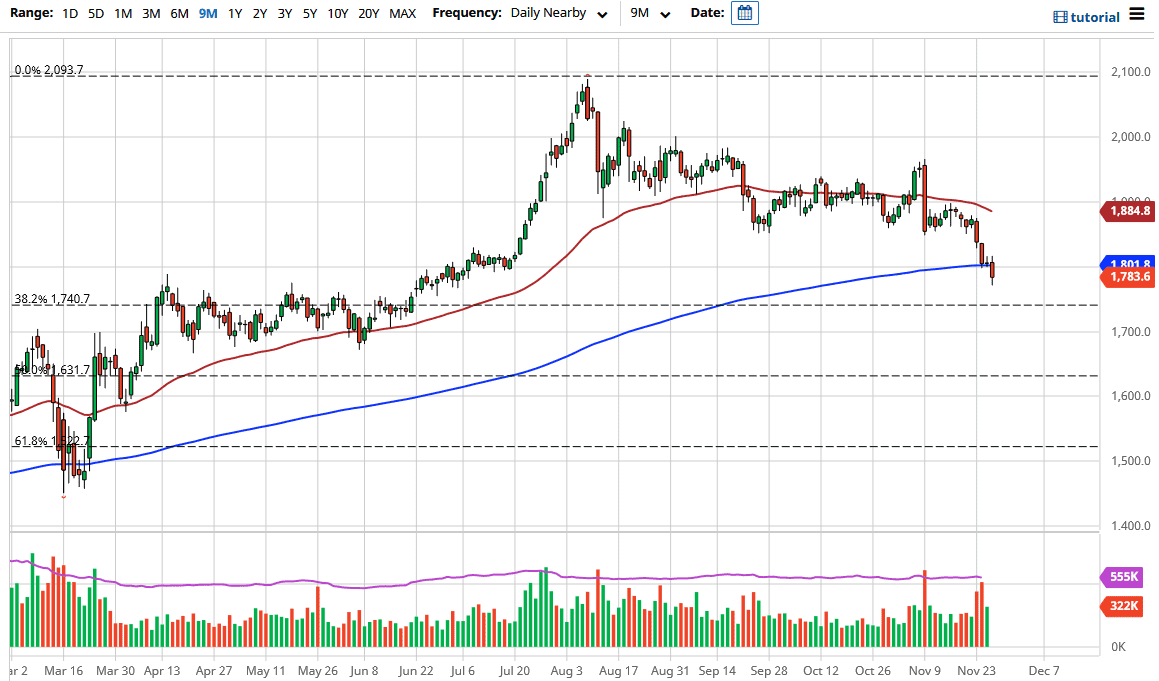Switch range to 1Y

235,14
